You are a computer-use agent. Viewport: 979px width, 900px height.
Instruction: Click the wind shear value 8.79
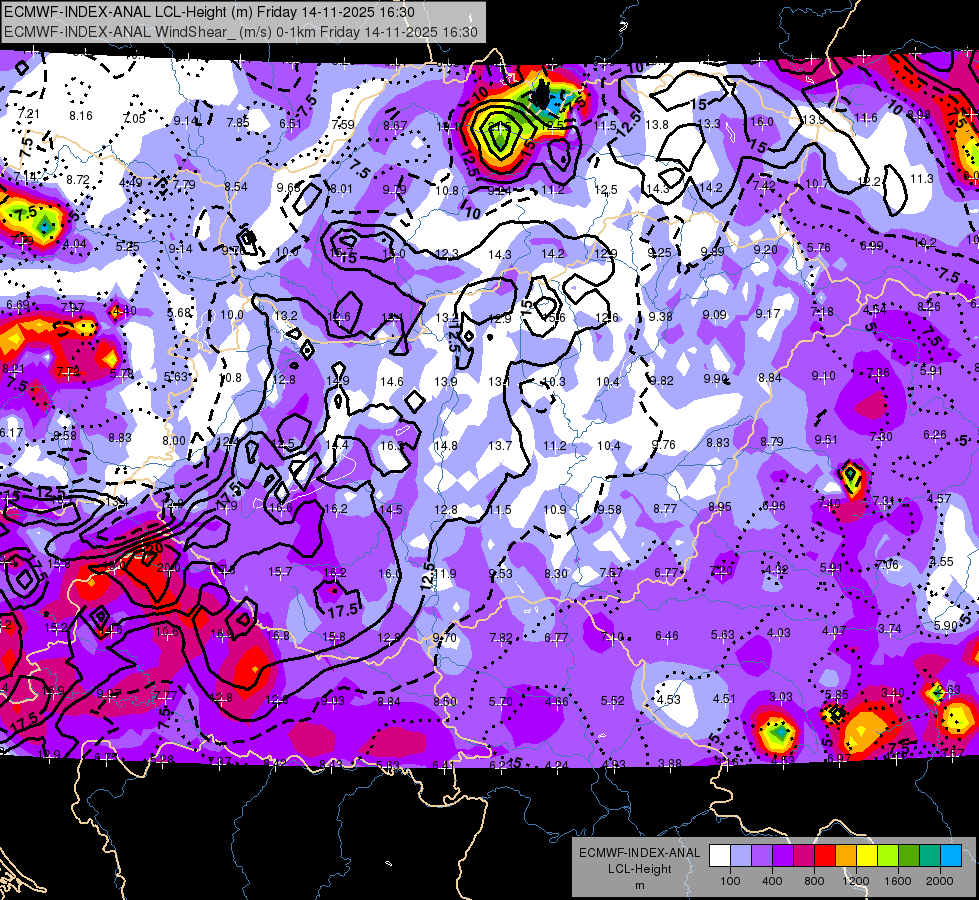[x=772, y=442]
